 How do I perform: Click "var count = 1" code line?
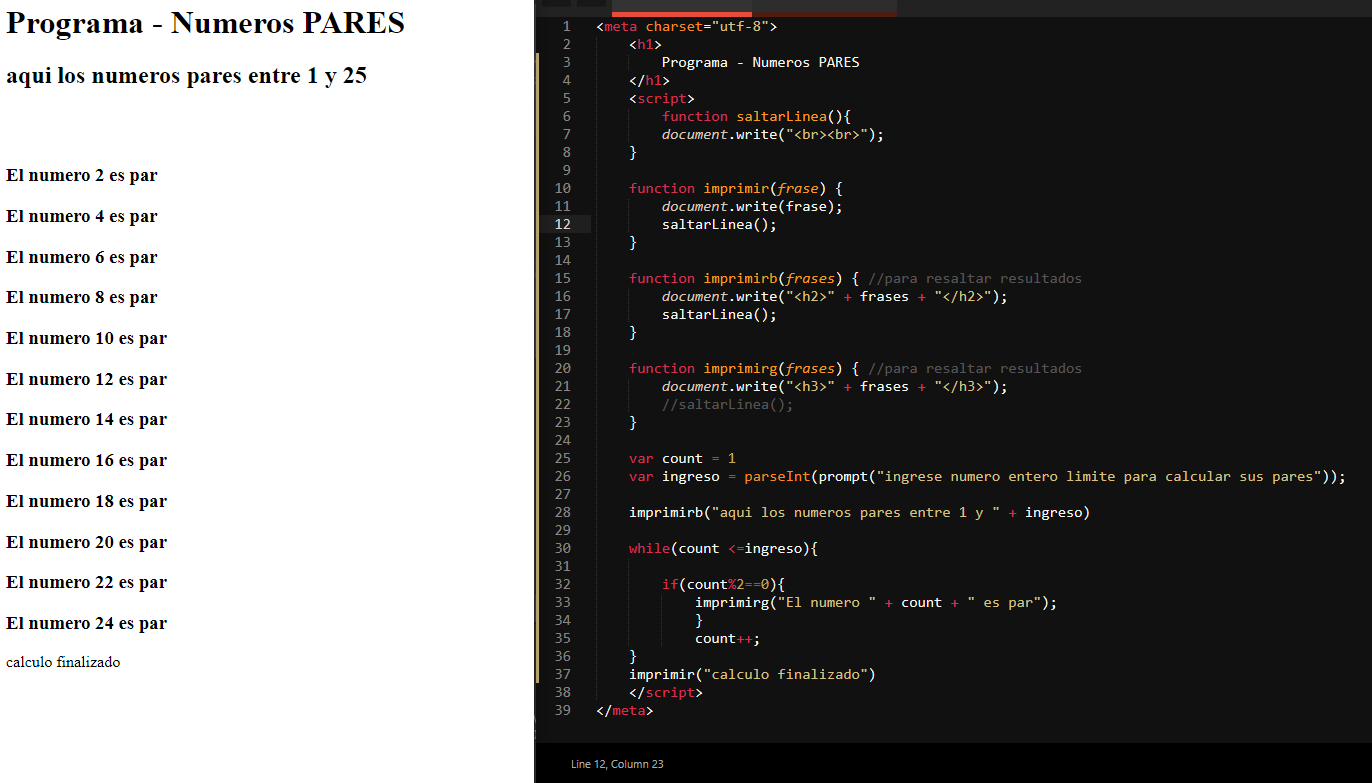682,458
